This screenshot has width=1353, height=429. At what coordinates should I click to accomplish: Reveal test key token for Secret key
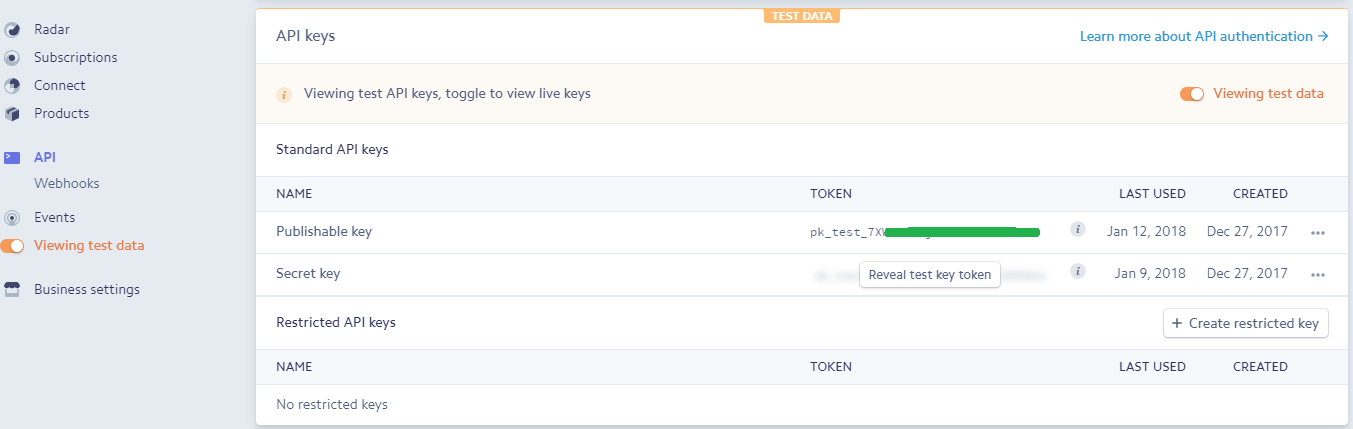(x=929, y=275)
